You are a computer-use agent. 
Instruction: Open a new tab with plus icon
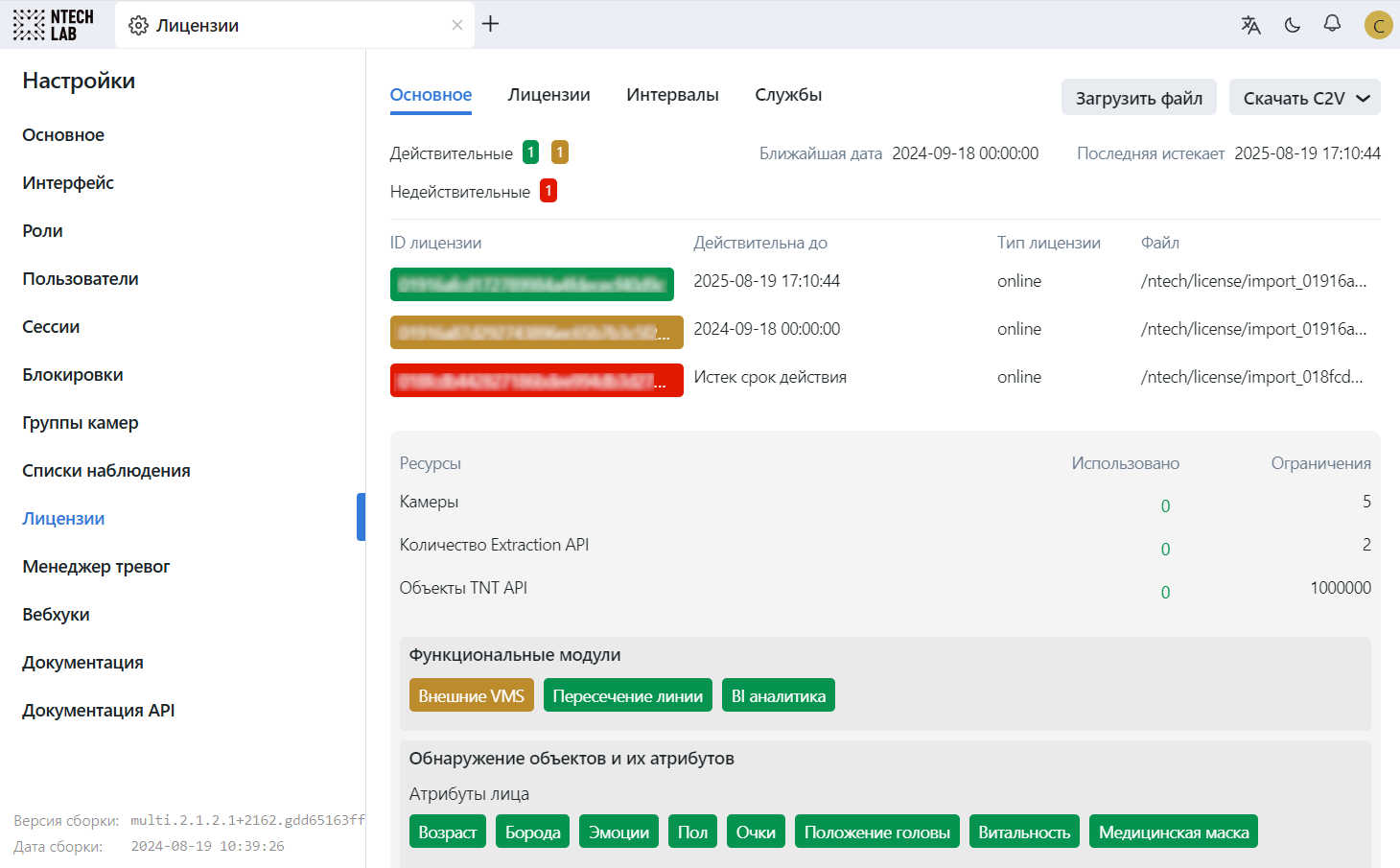click(491, 24)
